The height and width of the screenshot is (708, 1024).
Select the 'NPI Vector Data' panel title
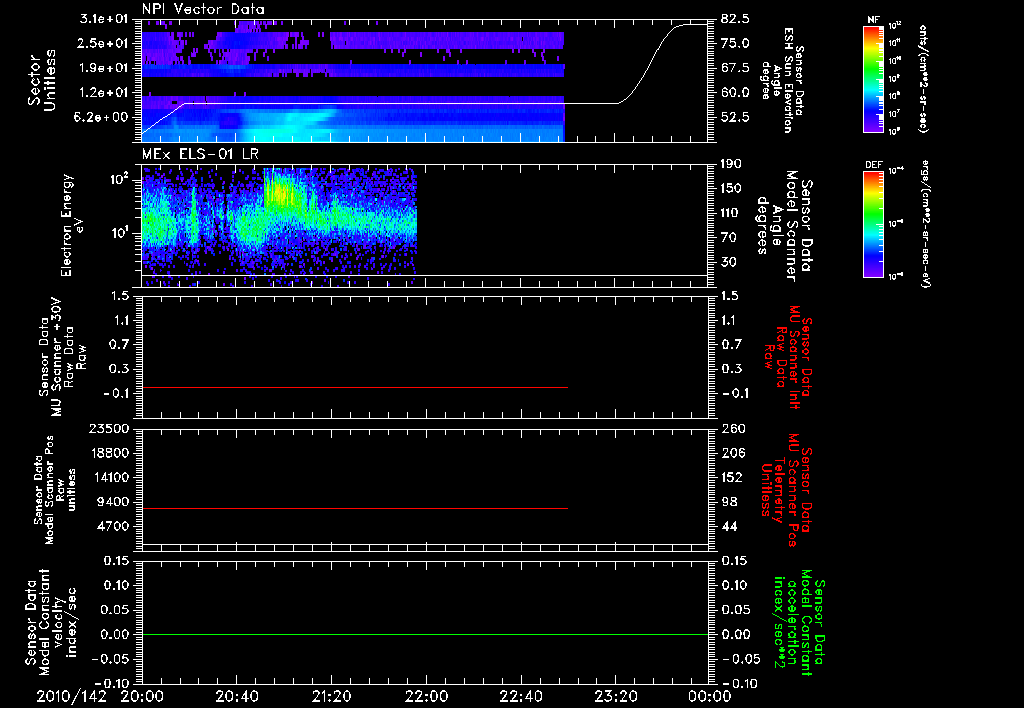coord(204,9)
